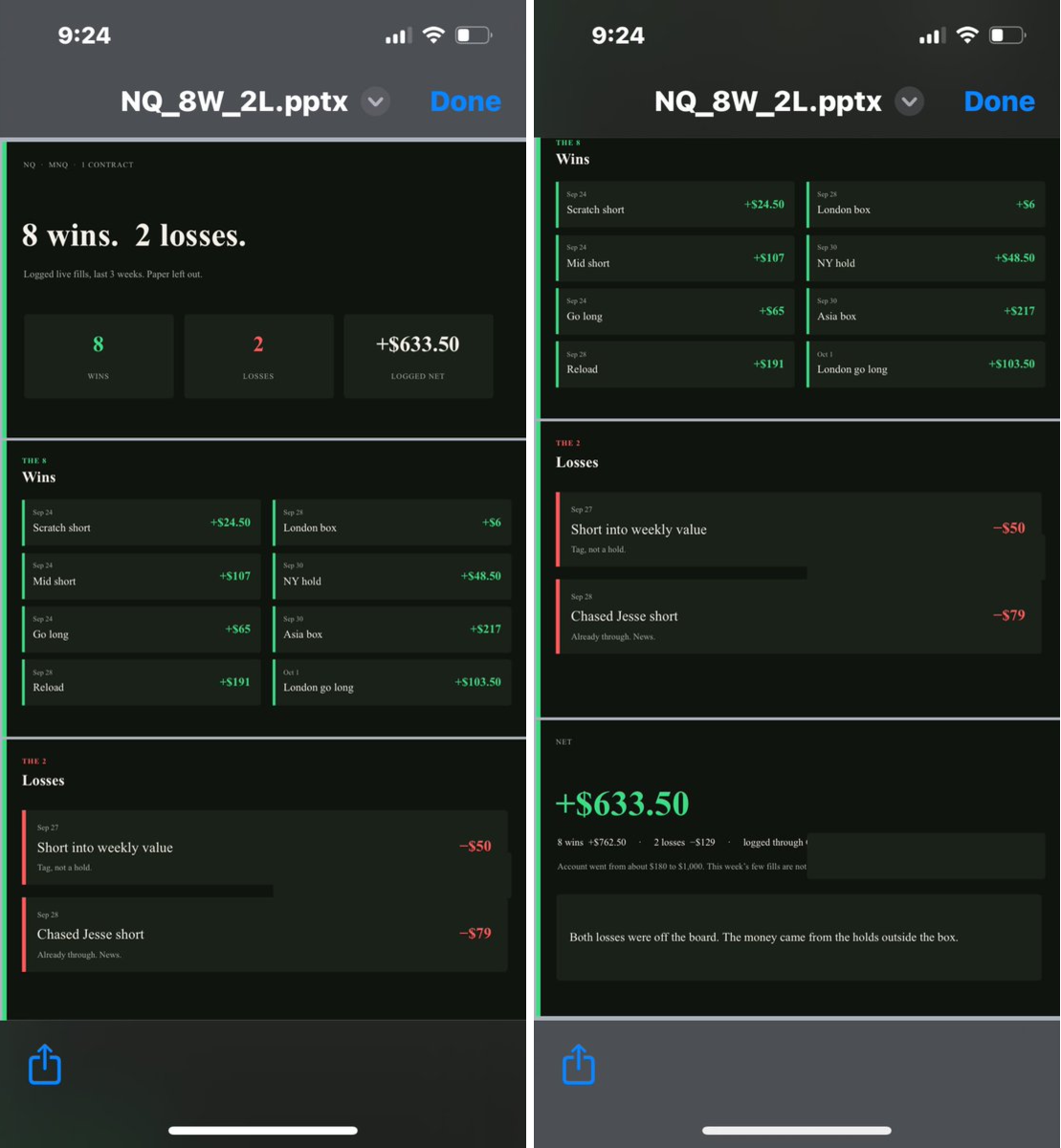Tap the battery icon on the right phone screen
The height and width of the screenshot is (1148, 1061).
pos(1007,35)
